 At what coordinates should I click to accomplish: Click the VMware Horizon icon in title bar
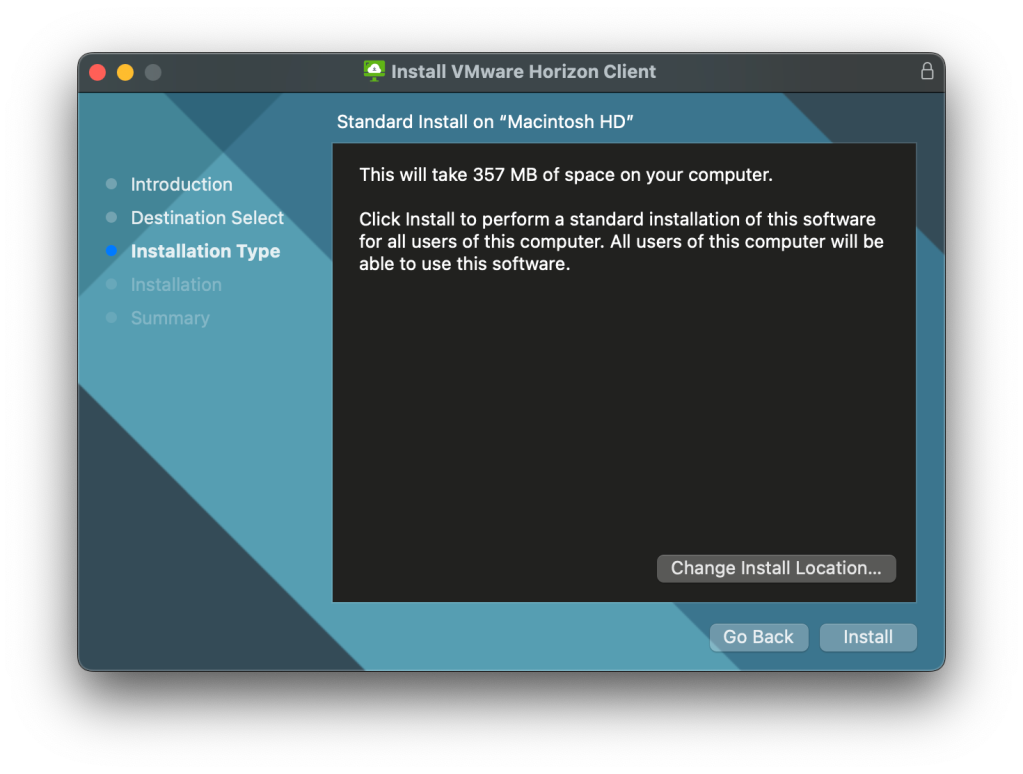click(x=374, y=71)
